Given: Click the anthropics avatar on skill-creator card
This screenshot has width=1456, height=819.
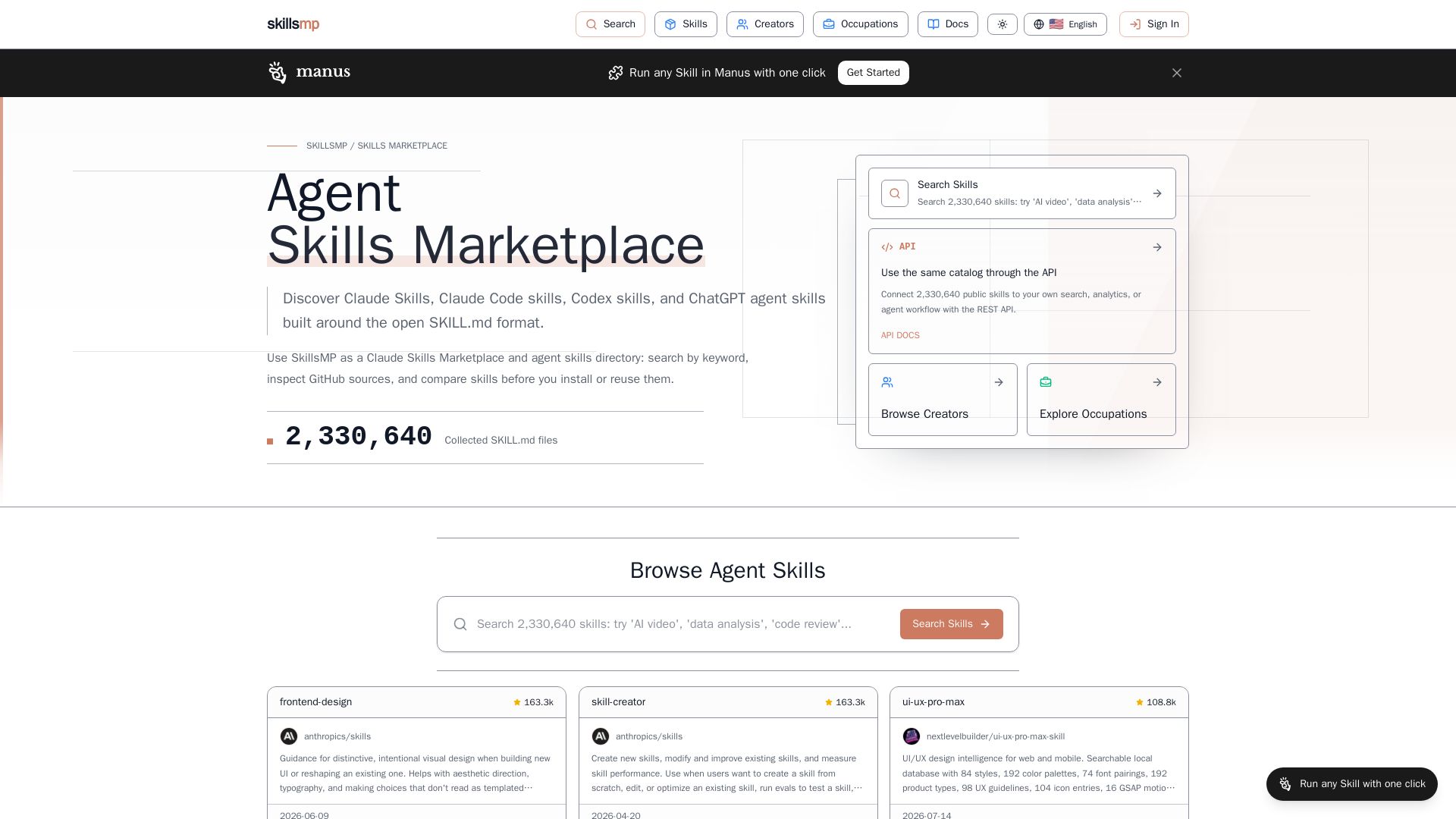Looking at the screenshot, I should point(601,736).
